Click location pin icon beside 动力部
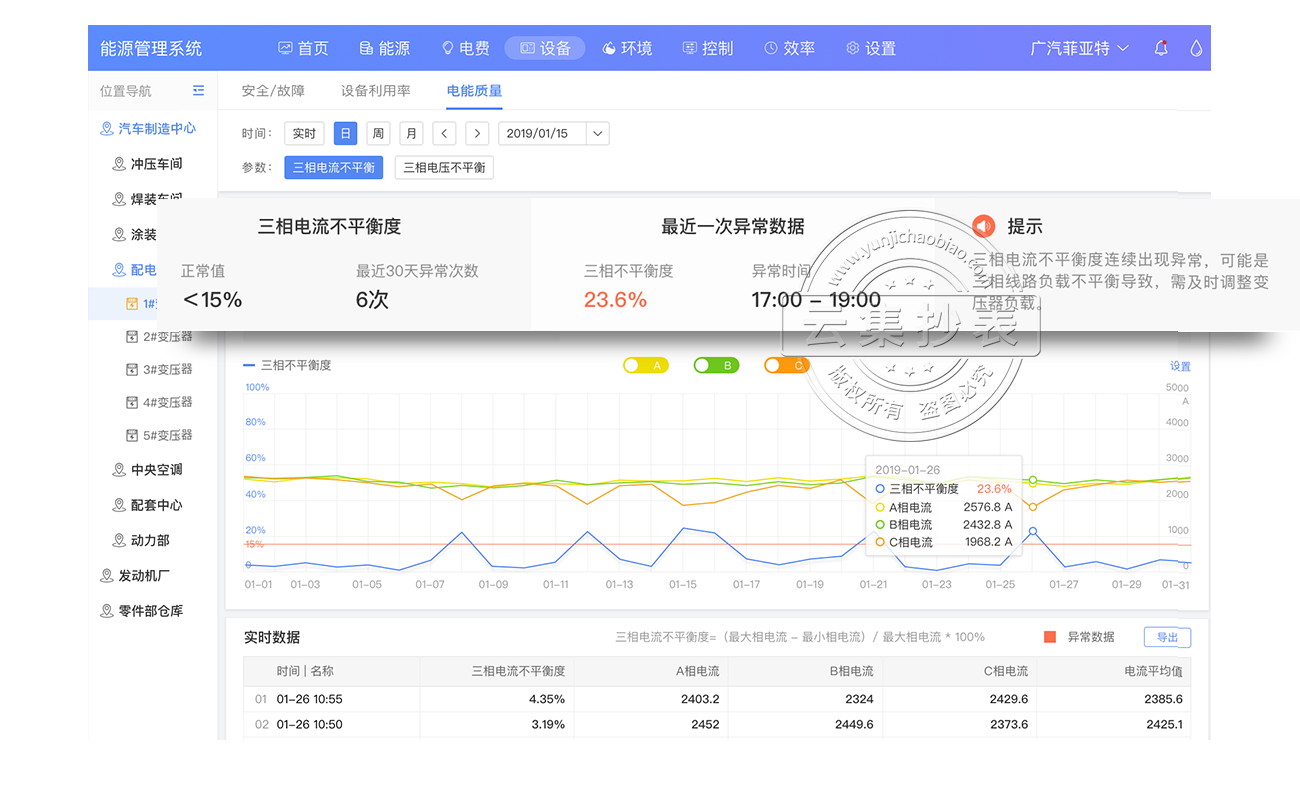Screen dimensions: 1300x799 [119, 540]
